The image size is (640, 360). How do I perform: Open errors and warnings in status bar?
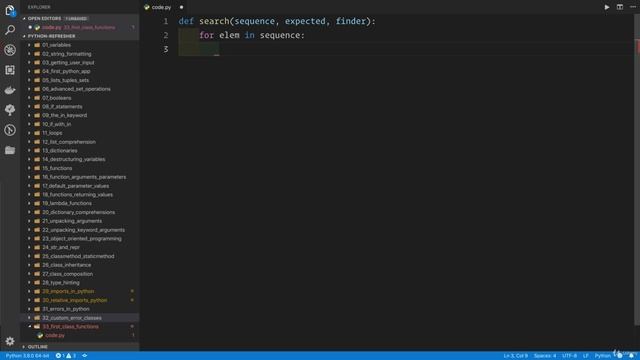[x=66, y=356]
